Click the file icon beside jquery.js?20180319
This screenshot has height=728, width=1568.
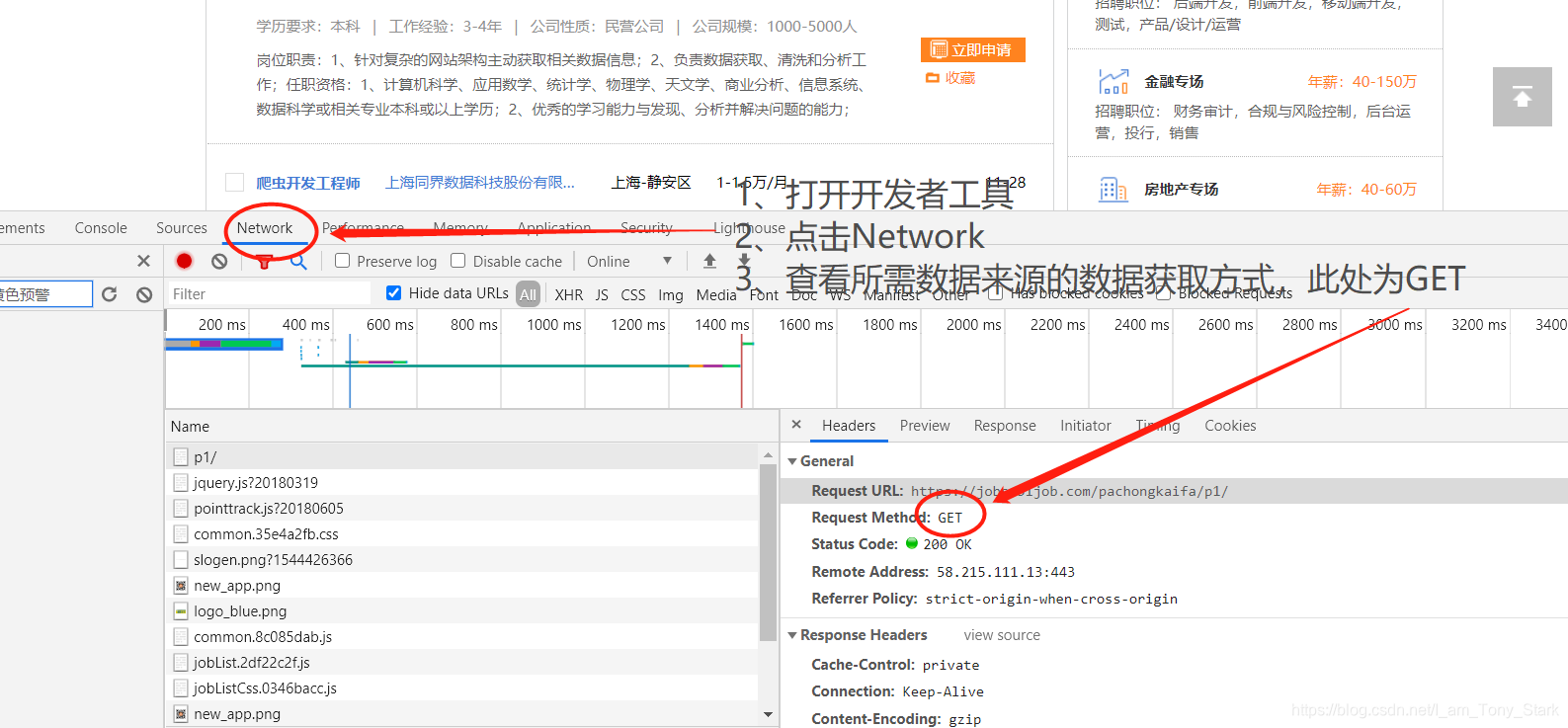coord(181,483)
